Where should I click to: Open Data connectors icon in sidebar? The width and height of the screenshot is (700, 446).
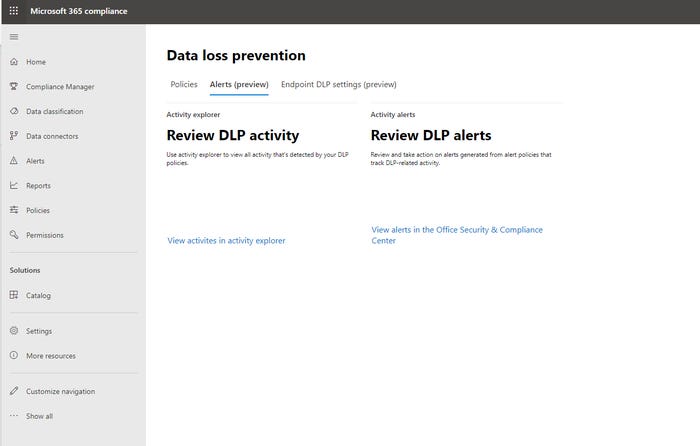[x=14, y=136]
